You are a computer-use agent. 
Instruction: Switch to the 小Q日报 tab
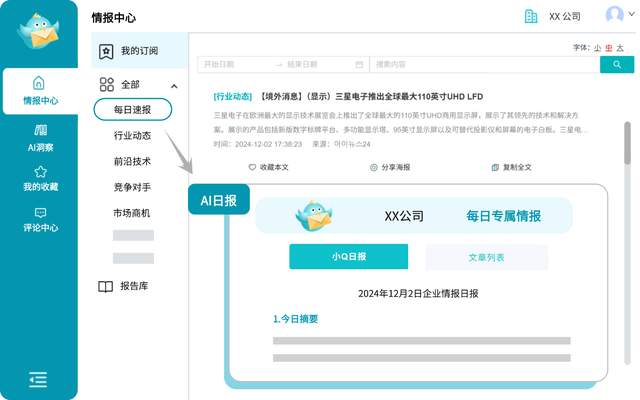(x=349, y=257)
